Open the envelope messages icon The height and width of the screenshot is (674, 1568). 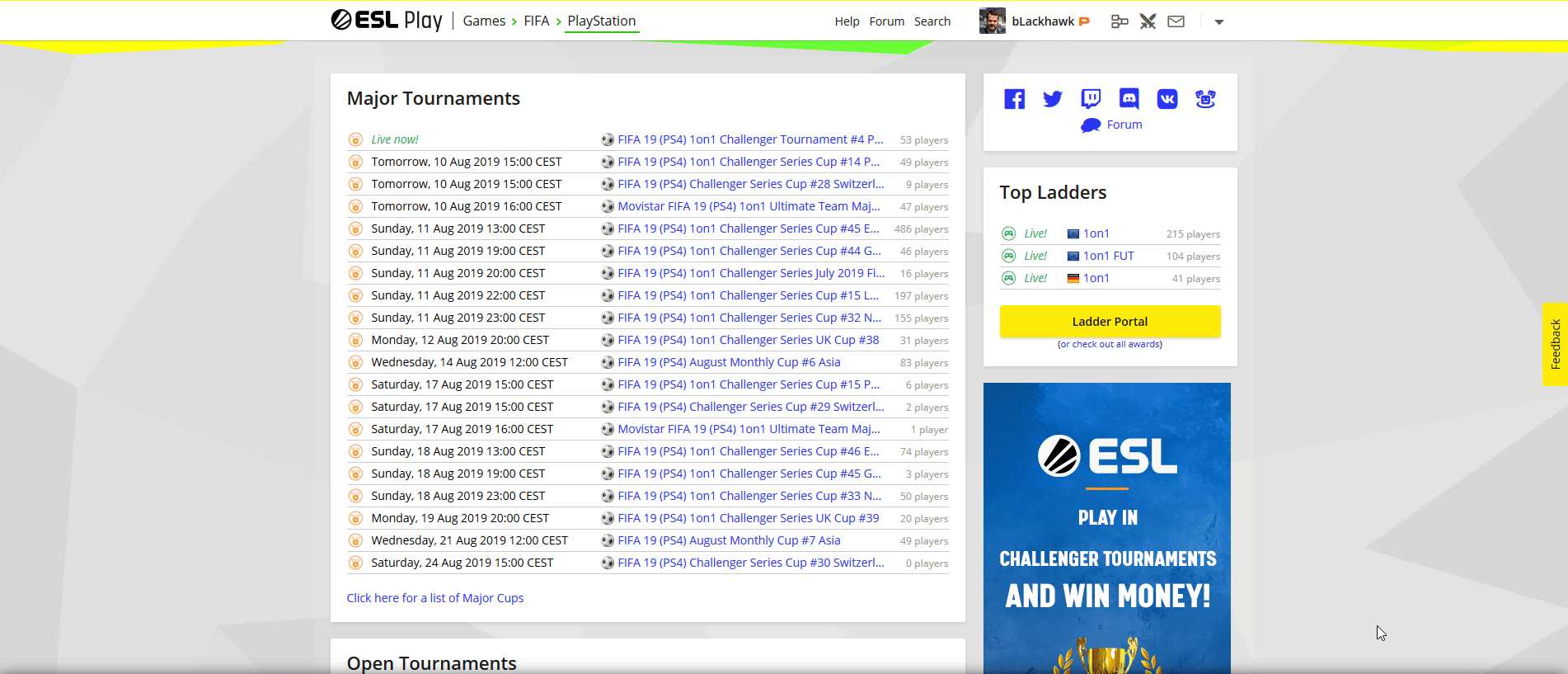tap(1176, 21)
